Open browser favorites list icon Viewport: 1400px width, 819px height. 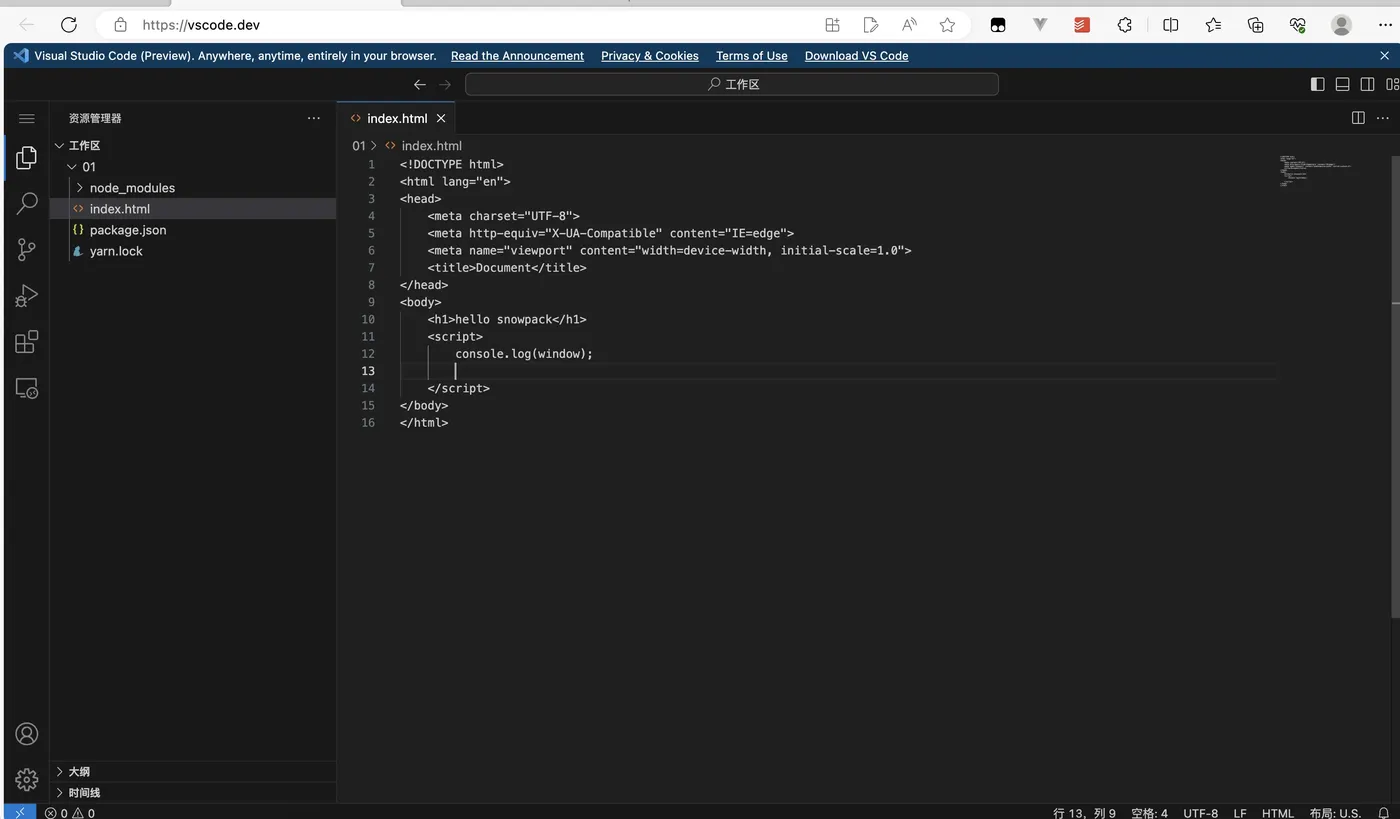(1213, 25)
